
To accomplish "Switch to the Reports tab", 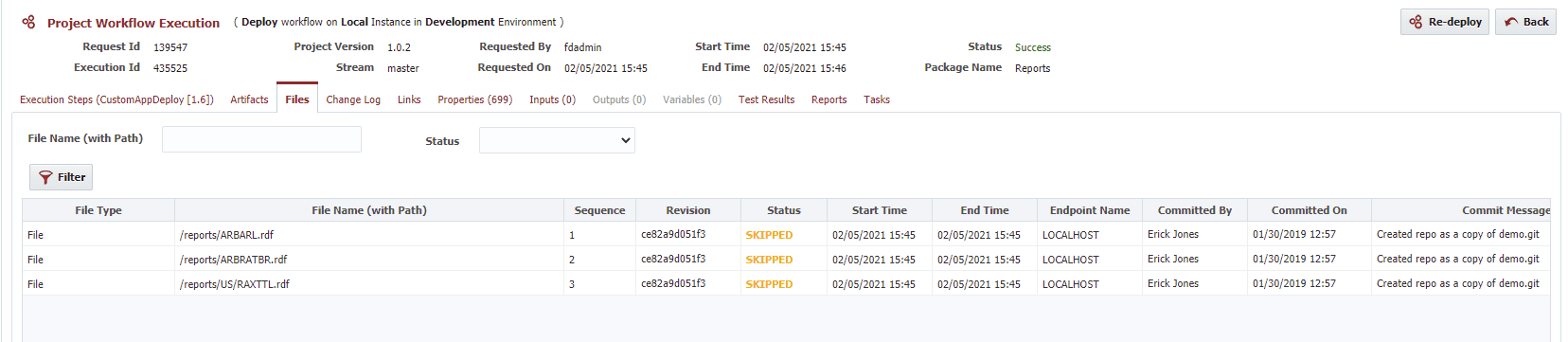I will point(829,99).
